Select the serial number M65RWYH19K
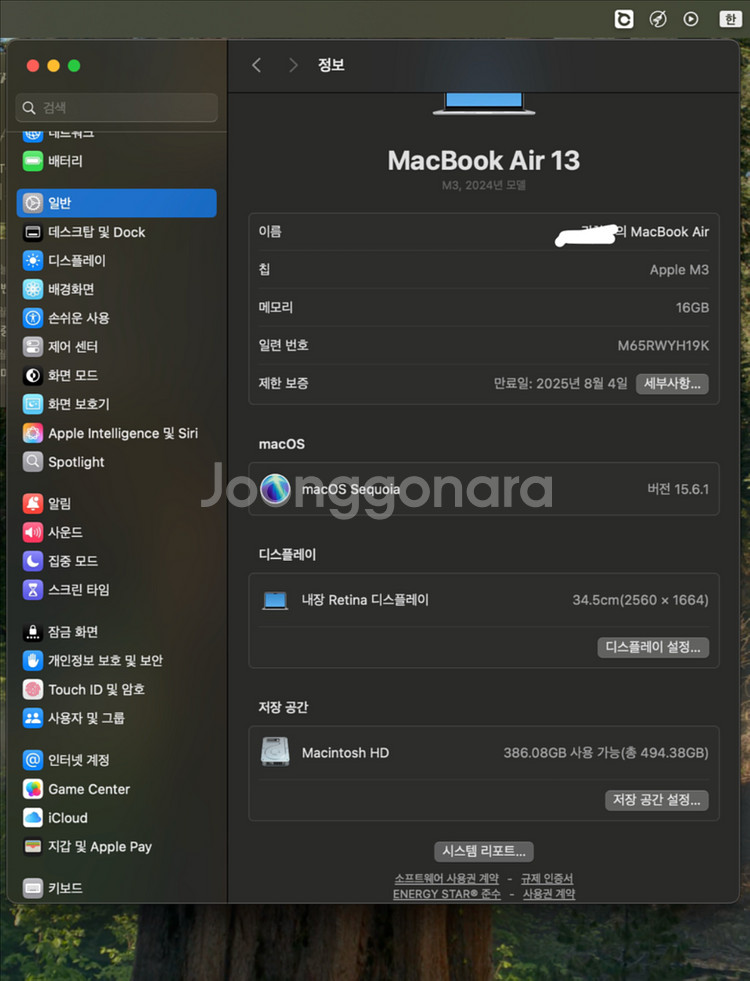This screenshot has width=750, height=981. point(663,345)
